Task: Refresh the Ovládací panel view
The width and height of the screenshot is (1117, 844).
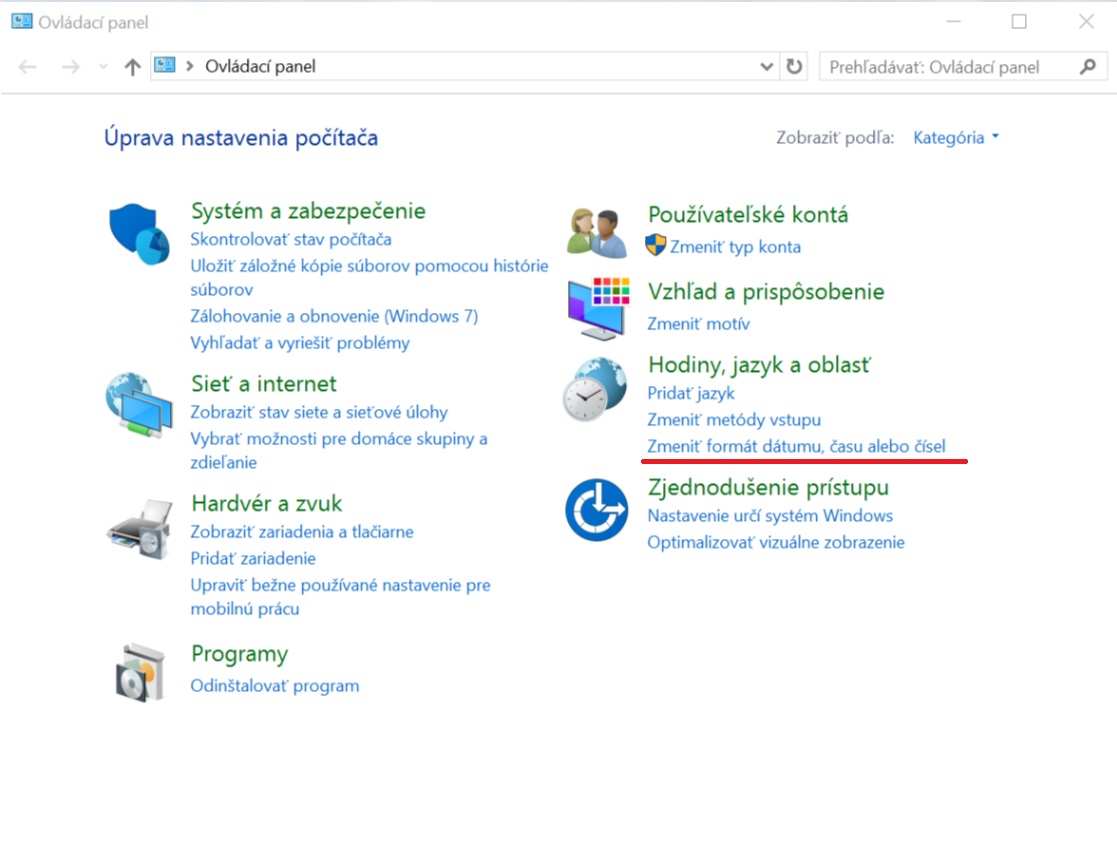Action: pos(794,66)
